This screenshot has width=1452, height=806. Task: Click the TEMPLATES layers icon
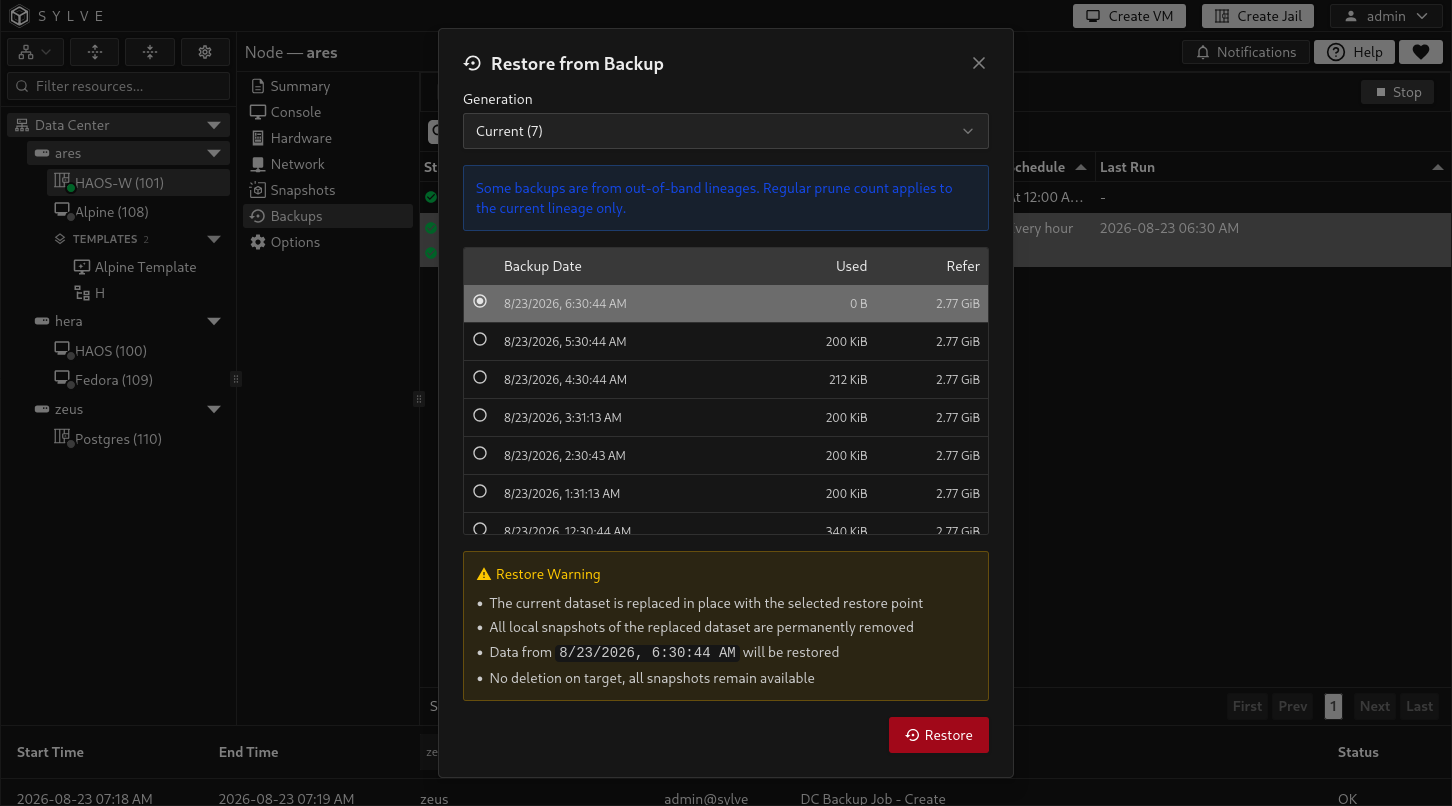pyautogui.click(x=61, y=239)
